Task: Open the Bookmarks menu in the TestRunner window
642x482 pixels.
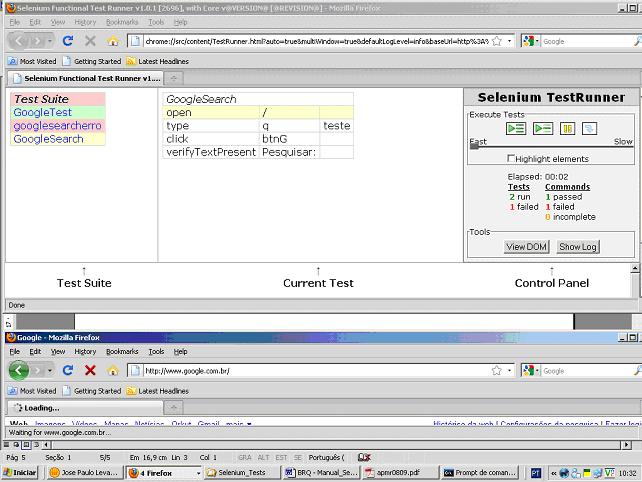Action: pyautogui.click(x=122, y=22)
